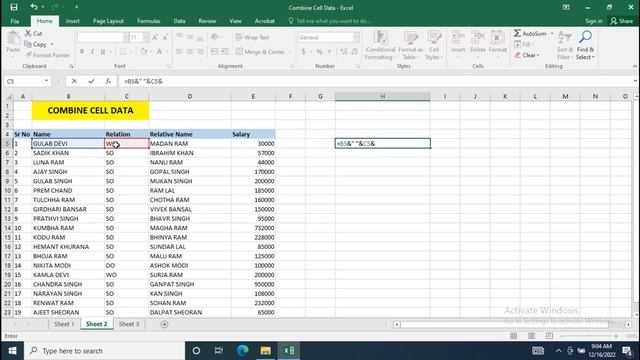Screen dimensions: 640x360
Task: Click the Windows Start button
Action: (12, 351)
